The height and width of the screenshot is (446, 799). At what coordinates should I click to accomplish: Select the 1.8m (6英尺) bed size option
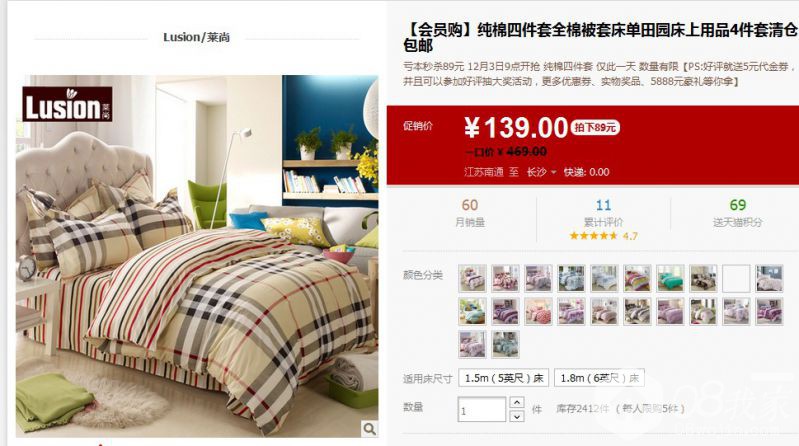(x=599, y=378)
